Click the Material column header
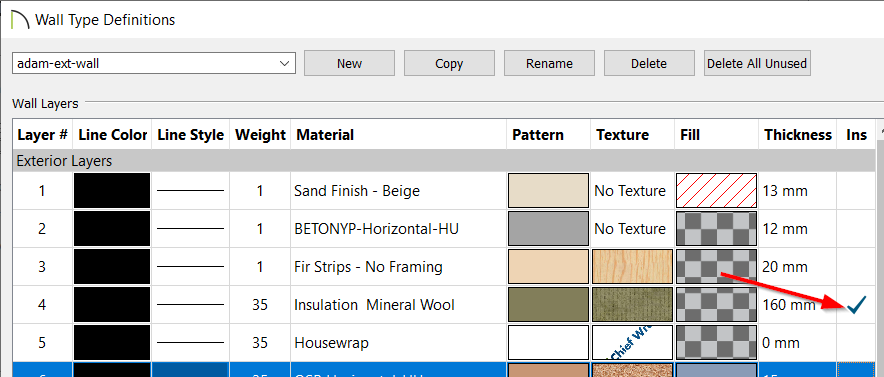884x377 pixels. pos(399,135)
